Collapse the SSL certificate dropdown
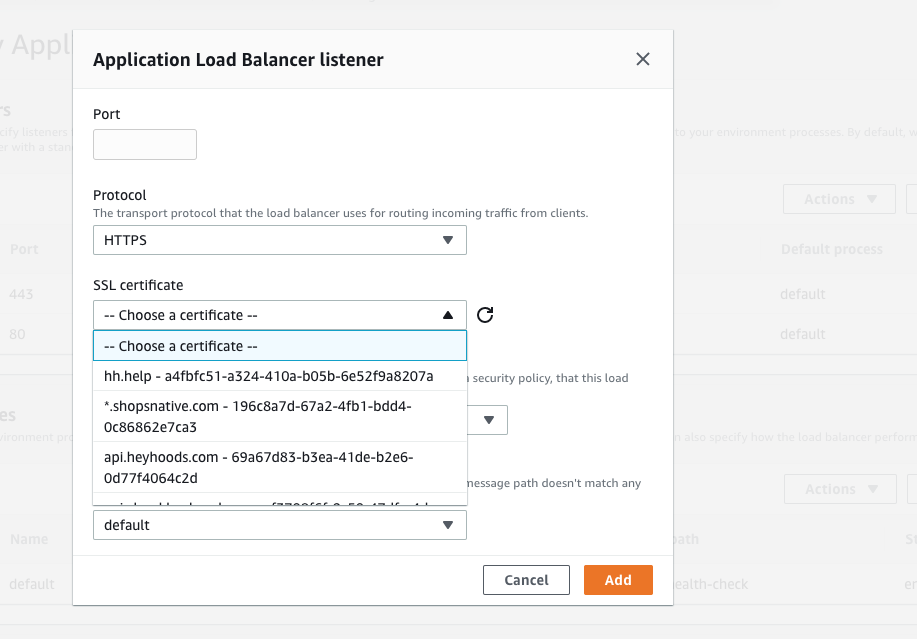 tap(279, 315)
